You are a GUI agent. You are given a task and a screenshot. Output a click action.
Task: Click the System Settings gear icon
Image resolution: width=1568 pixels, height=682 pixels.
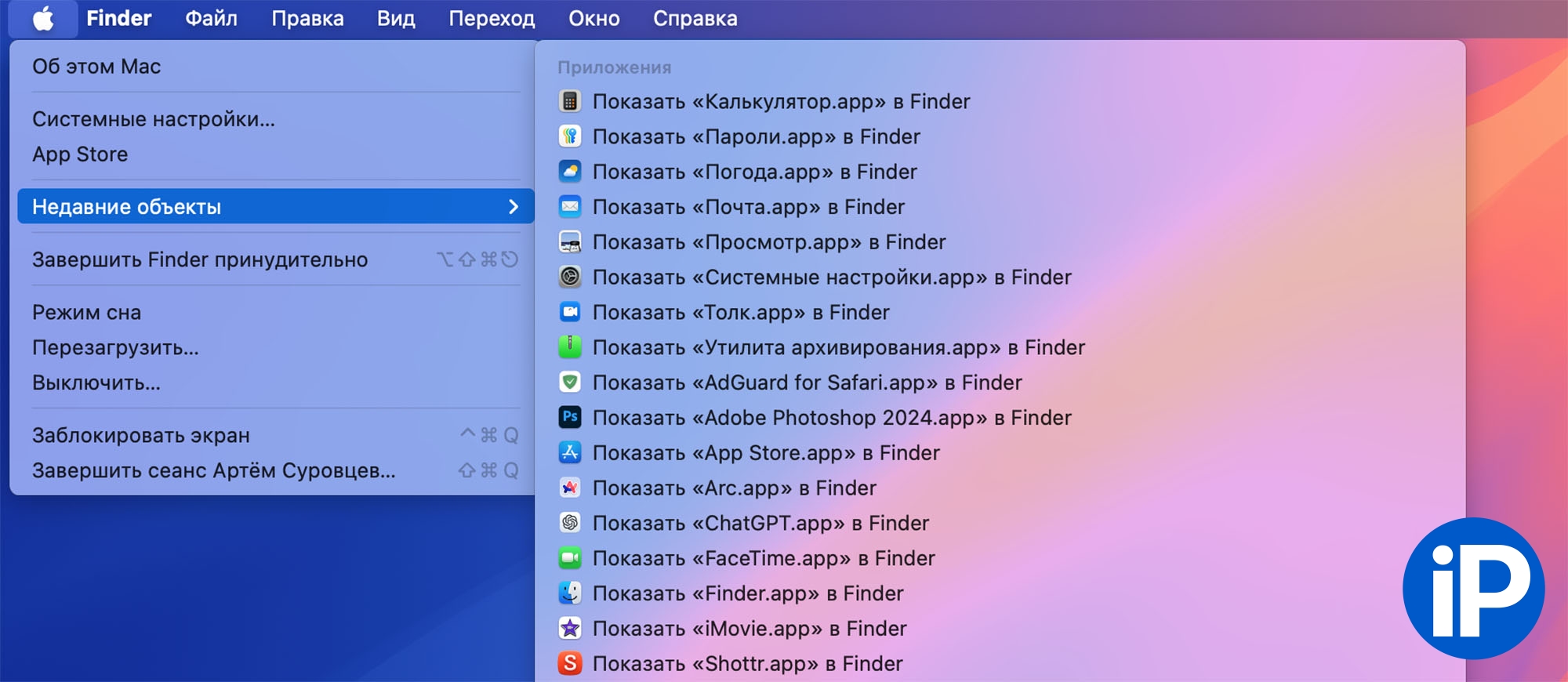click(570, 277)
